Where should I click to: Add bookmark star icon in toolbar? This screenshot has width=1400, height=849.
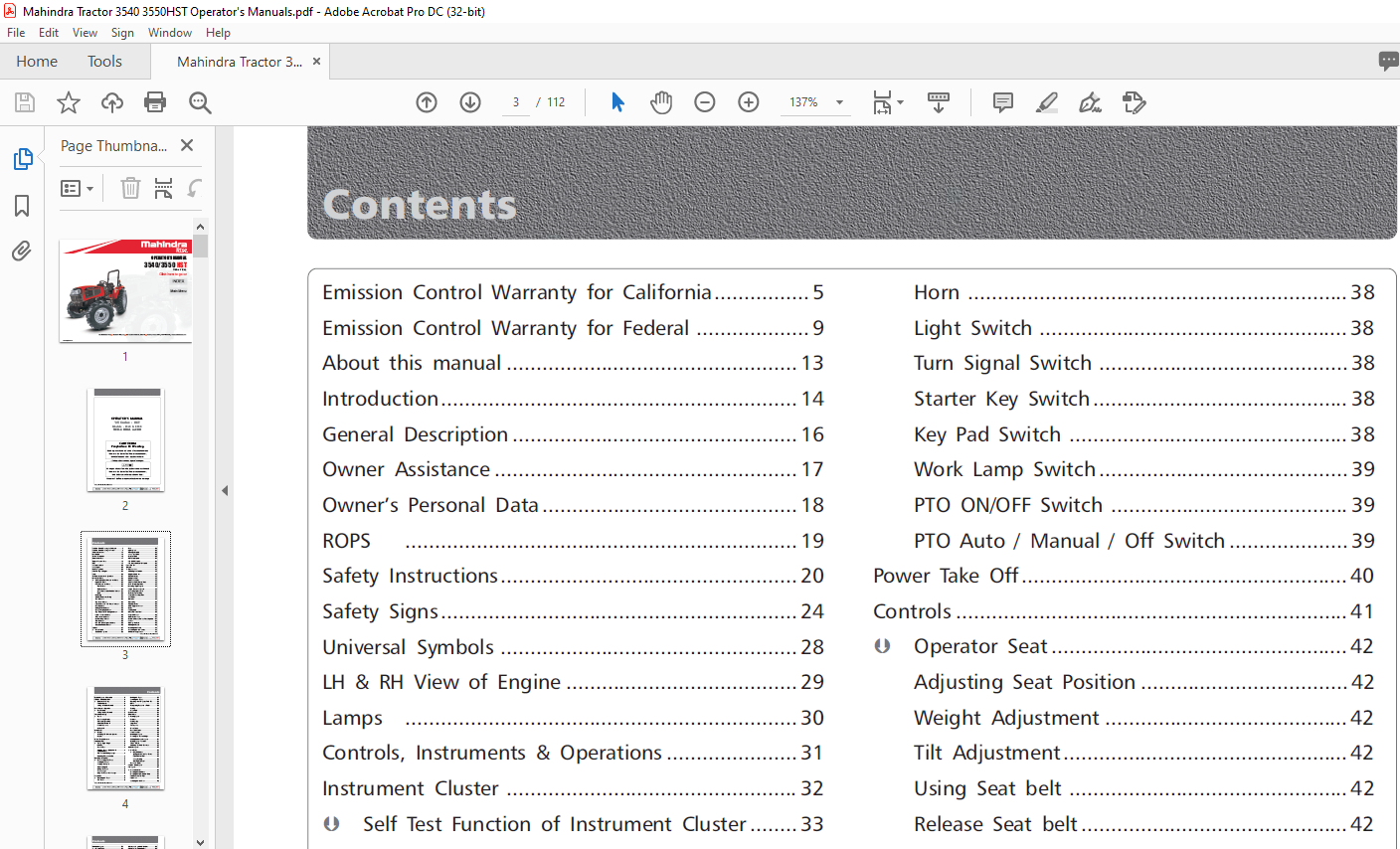(69, 102)
